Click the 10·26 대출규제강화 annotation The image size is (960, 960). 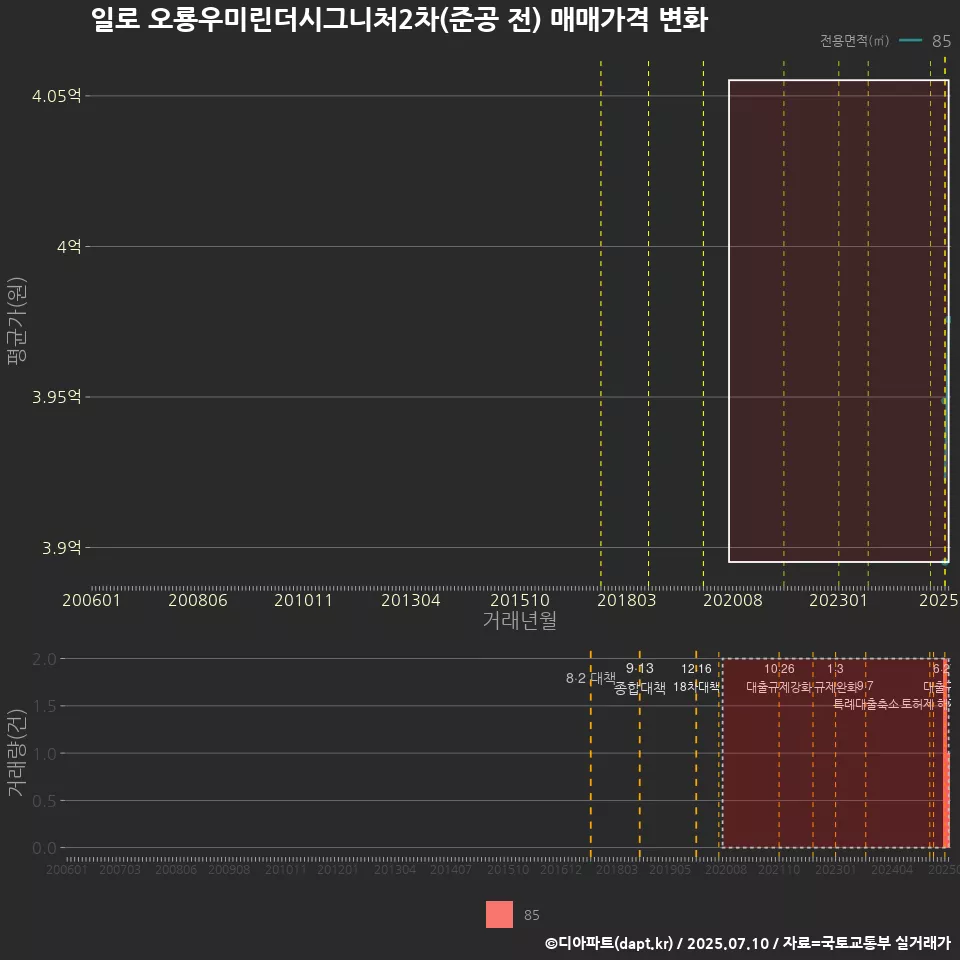[779, 678]
